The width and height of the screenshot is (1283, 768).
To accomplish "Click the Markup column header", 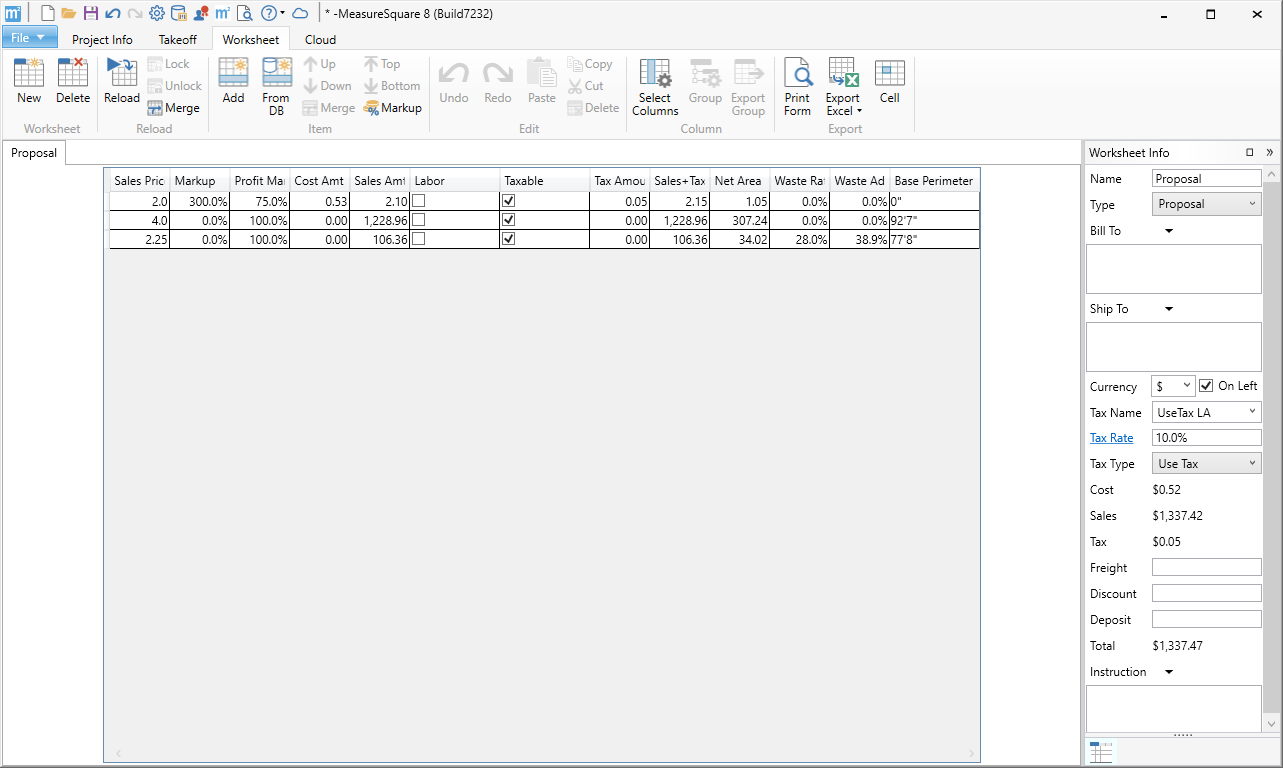I will tap(200, 181).
